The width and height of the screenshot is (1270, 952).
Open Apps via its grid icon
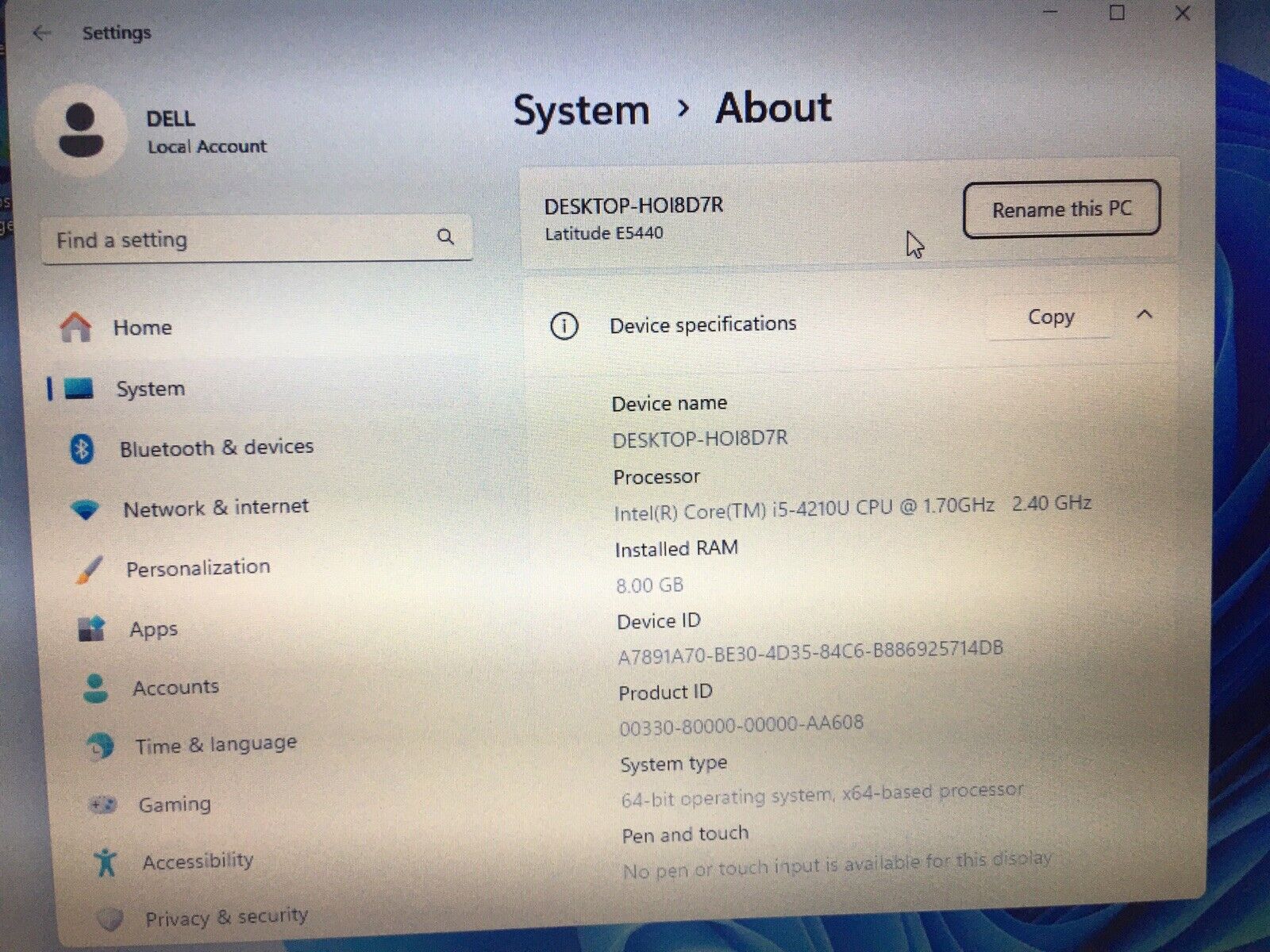(x=91, y=629)
